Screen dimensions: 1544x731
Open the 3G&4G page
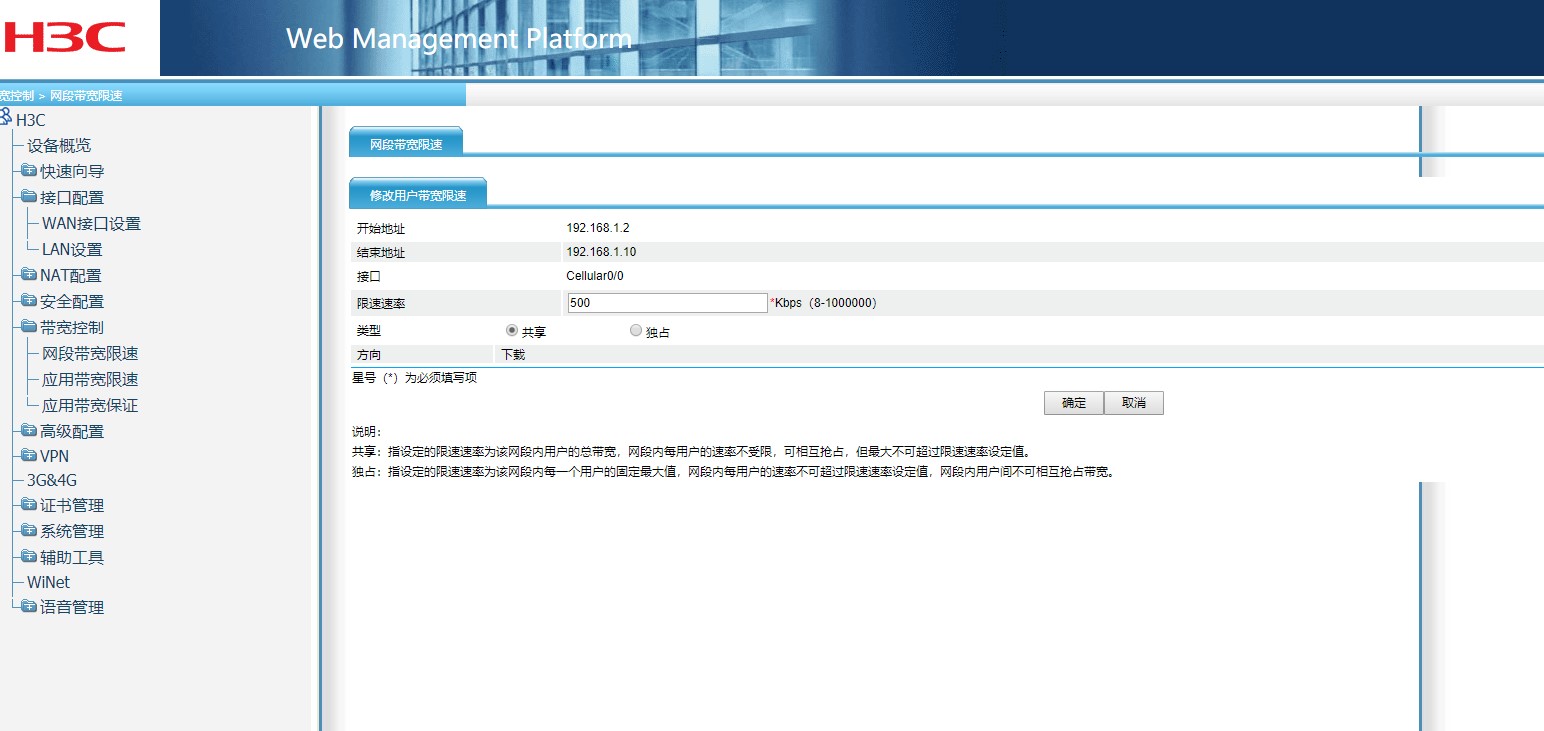[x=52, y=480]
